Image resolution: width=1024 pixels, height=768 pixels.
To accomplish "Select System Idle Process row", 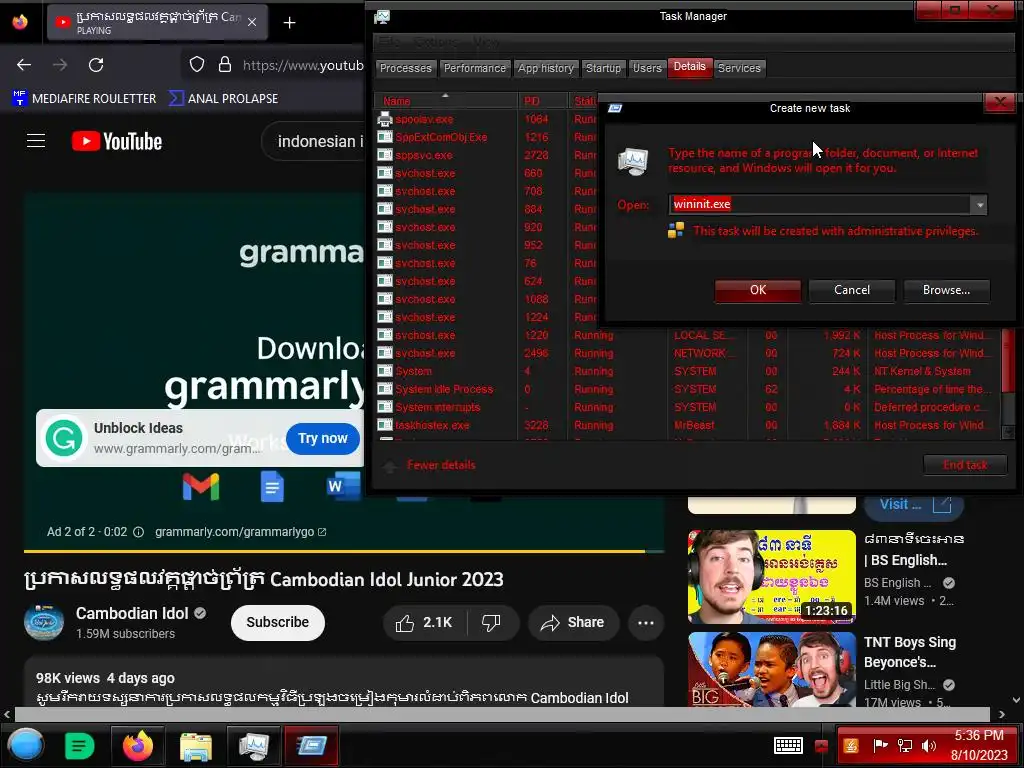I will pos(686,389).
